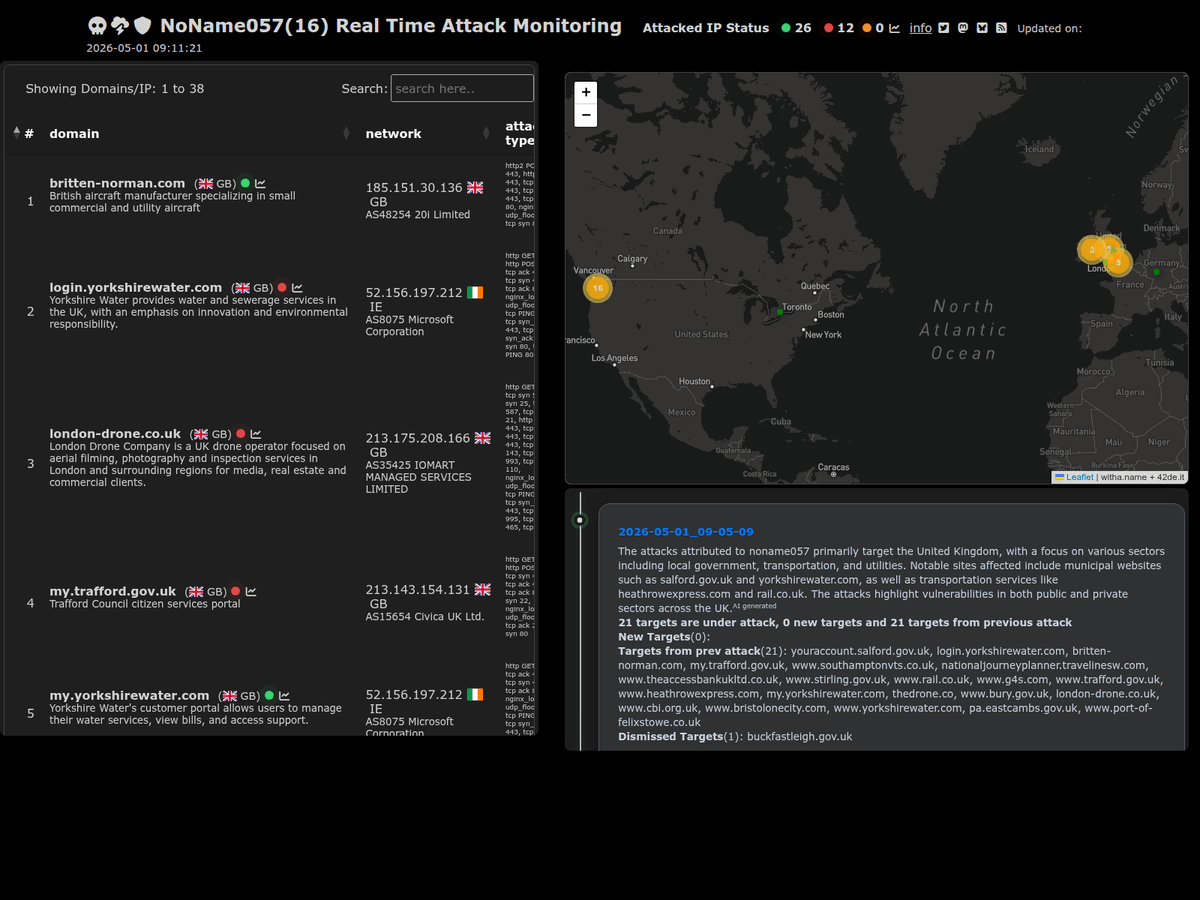1200x900 pixels.
Task: Open the my.trafford.gov.uk domain entry
Action: point(113,591)
